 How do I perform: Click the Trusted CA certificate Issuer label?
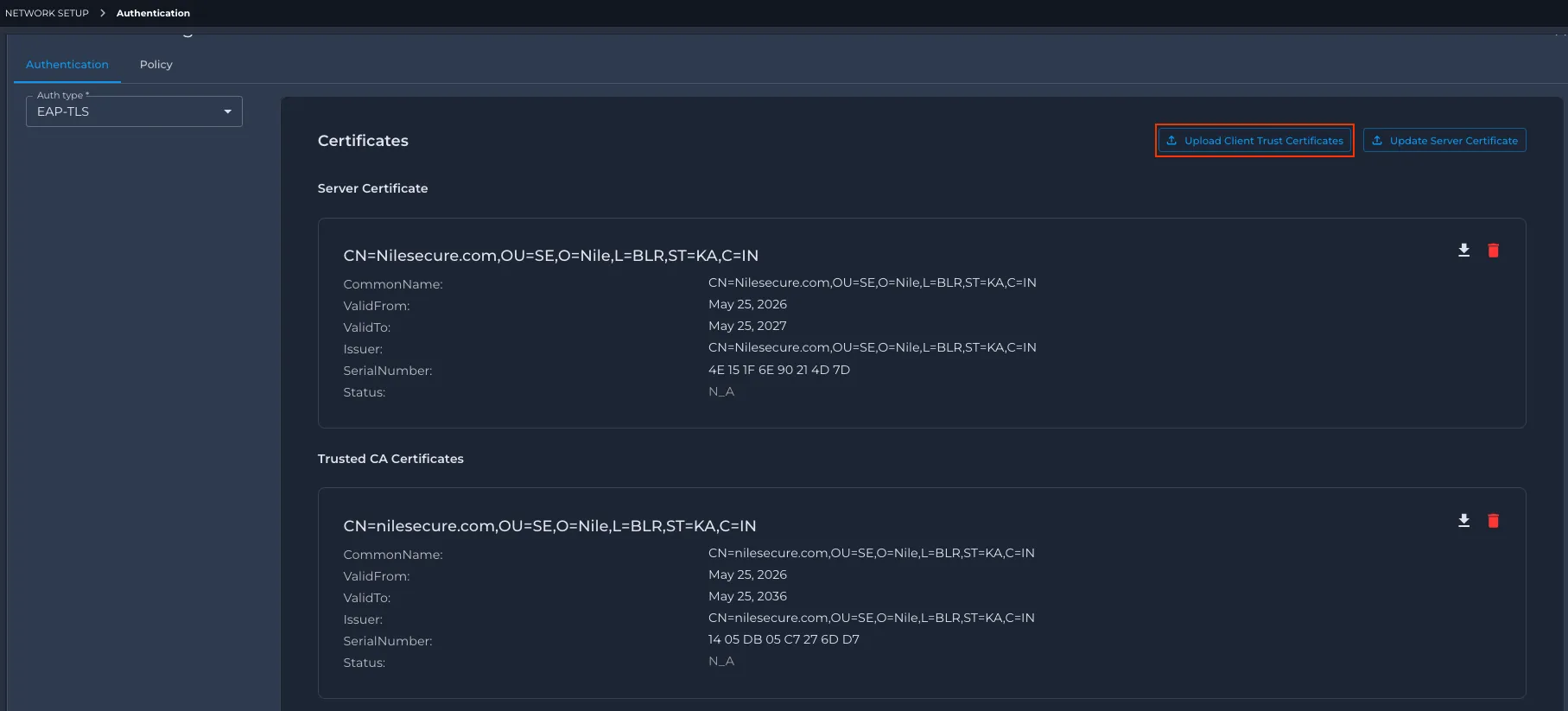[363, 619]
